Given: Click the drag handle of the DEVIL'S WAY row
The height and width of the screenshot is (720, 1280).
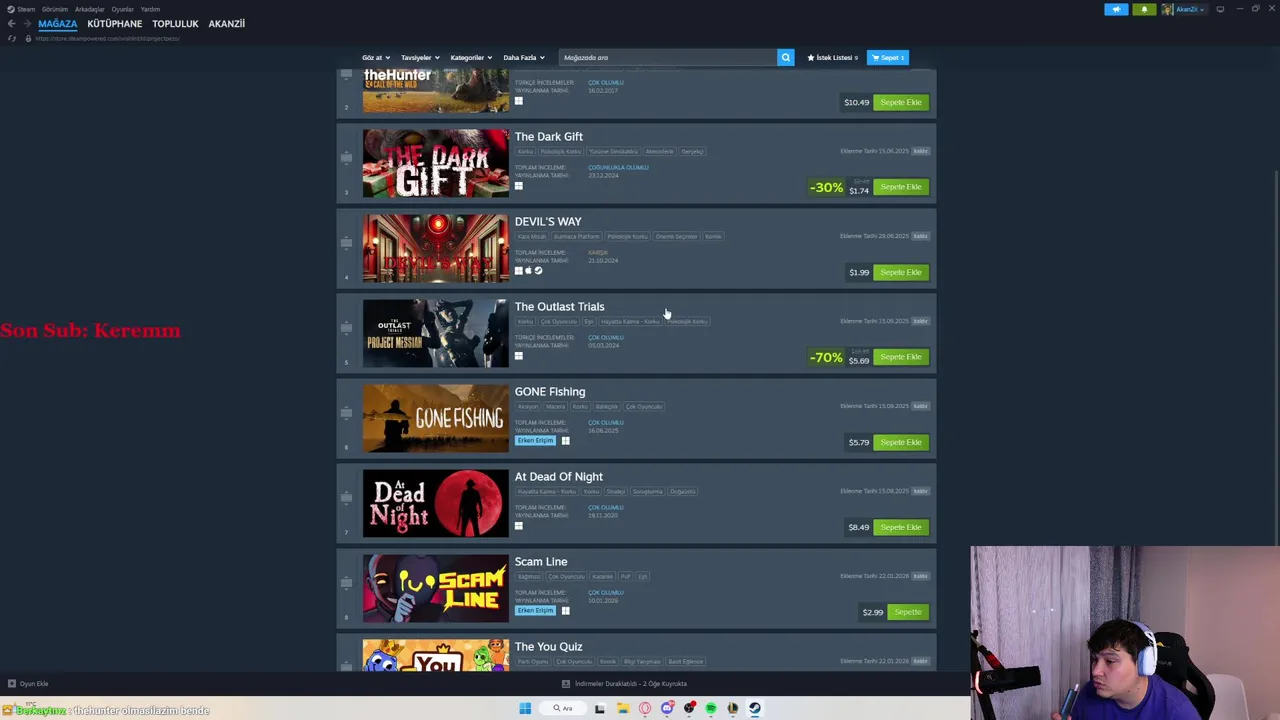Looking at the screenshot, I should [x=347, y=243].
